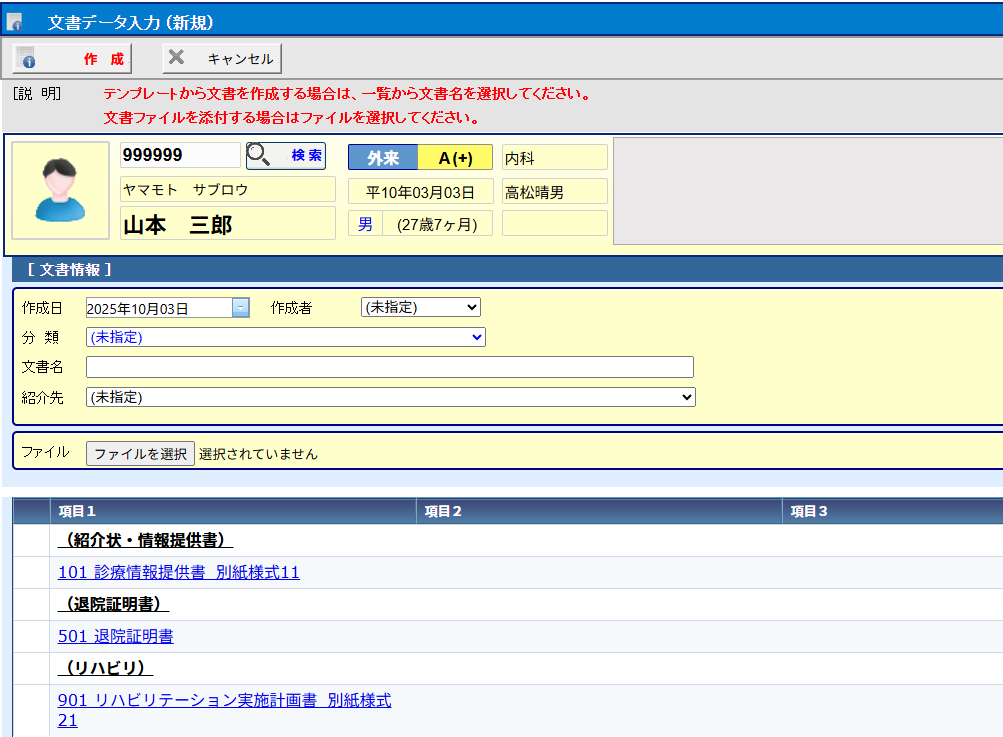Click the yellow A(+) blood type badge
1003x737 pixels.
(x=455, y=158)
